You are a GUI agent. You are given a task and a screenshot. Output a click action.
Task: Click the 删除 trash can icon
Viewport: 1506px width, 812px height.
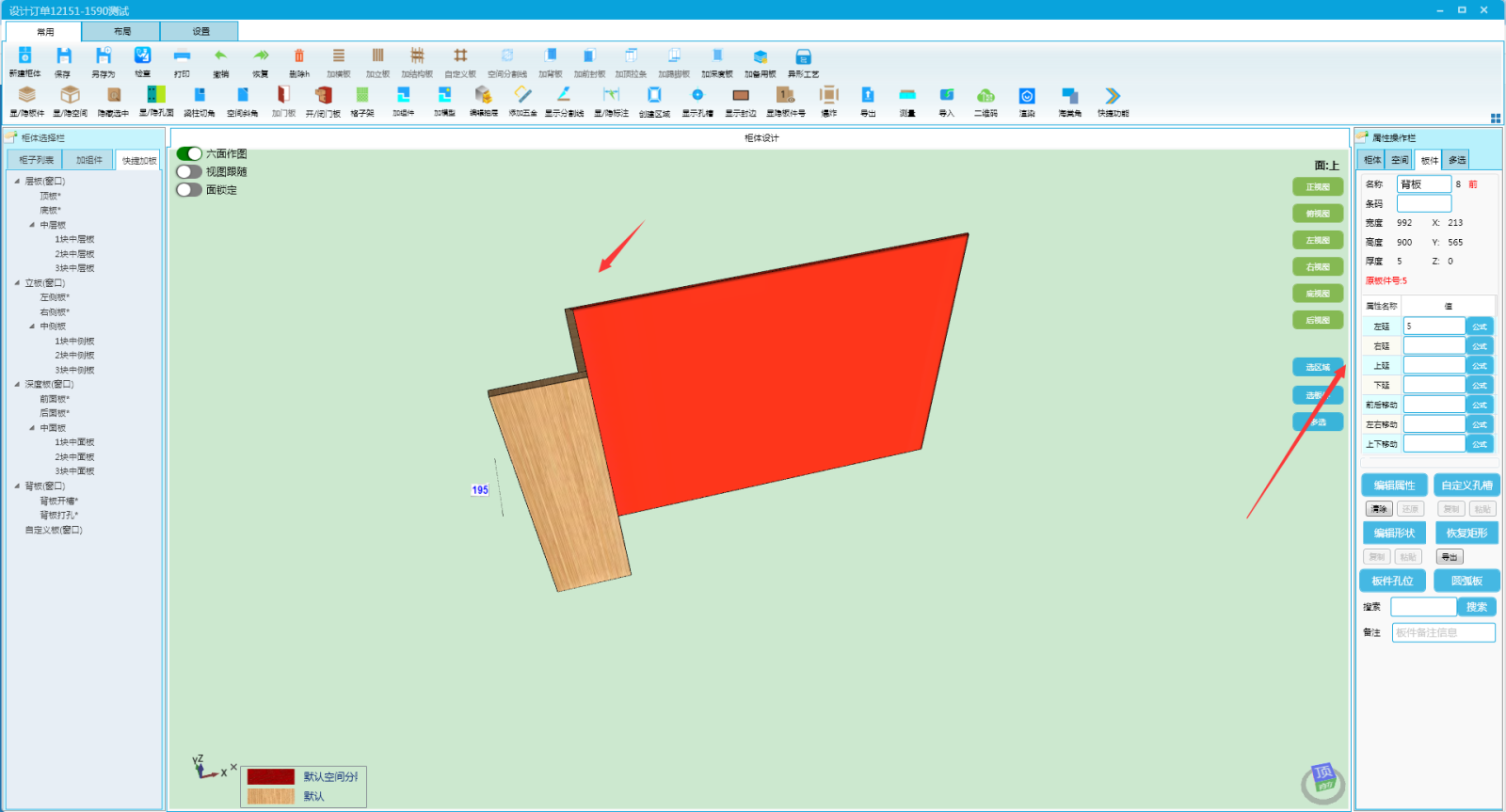pos(298,57)
